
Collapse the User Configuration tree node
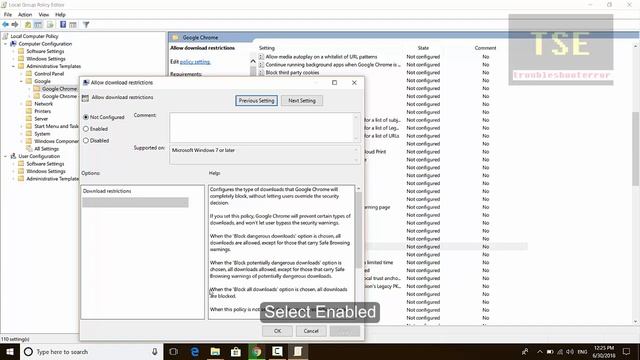tap(6, 156)
